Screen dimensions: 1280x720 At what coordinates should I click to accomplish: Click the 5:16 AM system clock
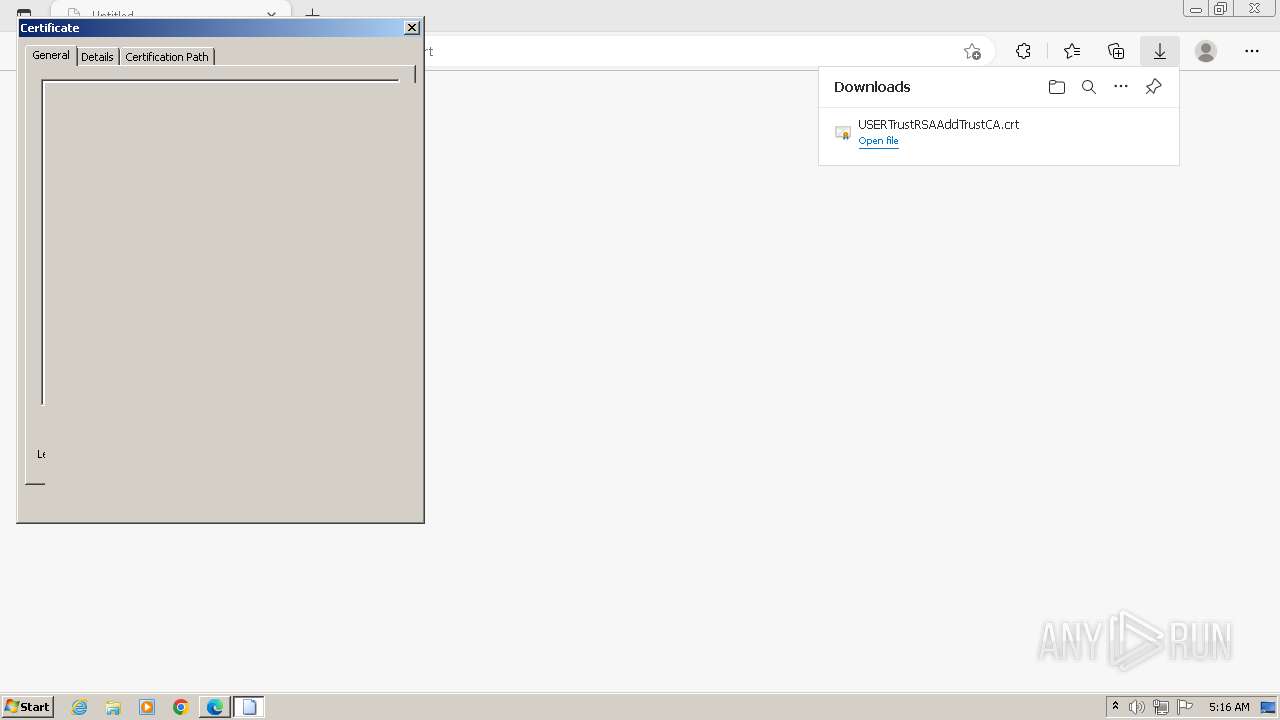point(1229,707)
